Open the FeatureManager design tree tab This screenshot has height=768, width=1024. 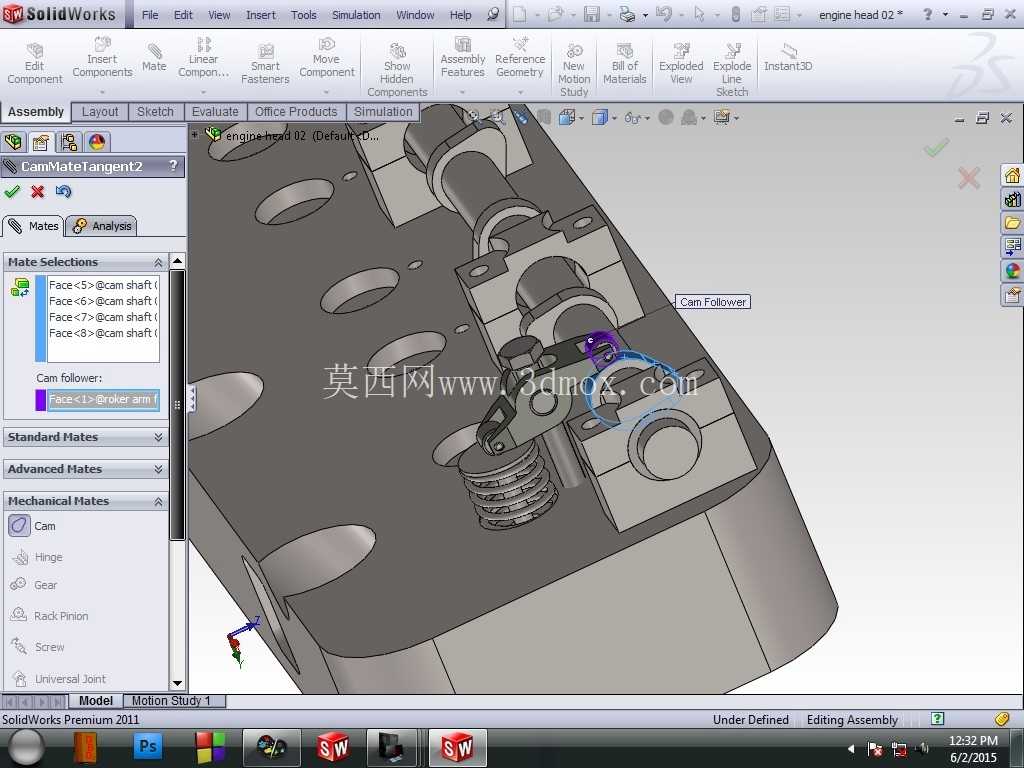[x=13, y=142]
